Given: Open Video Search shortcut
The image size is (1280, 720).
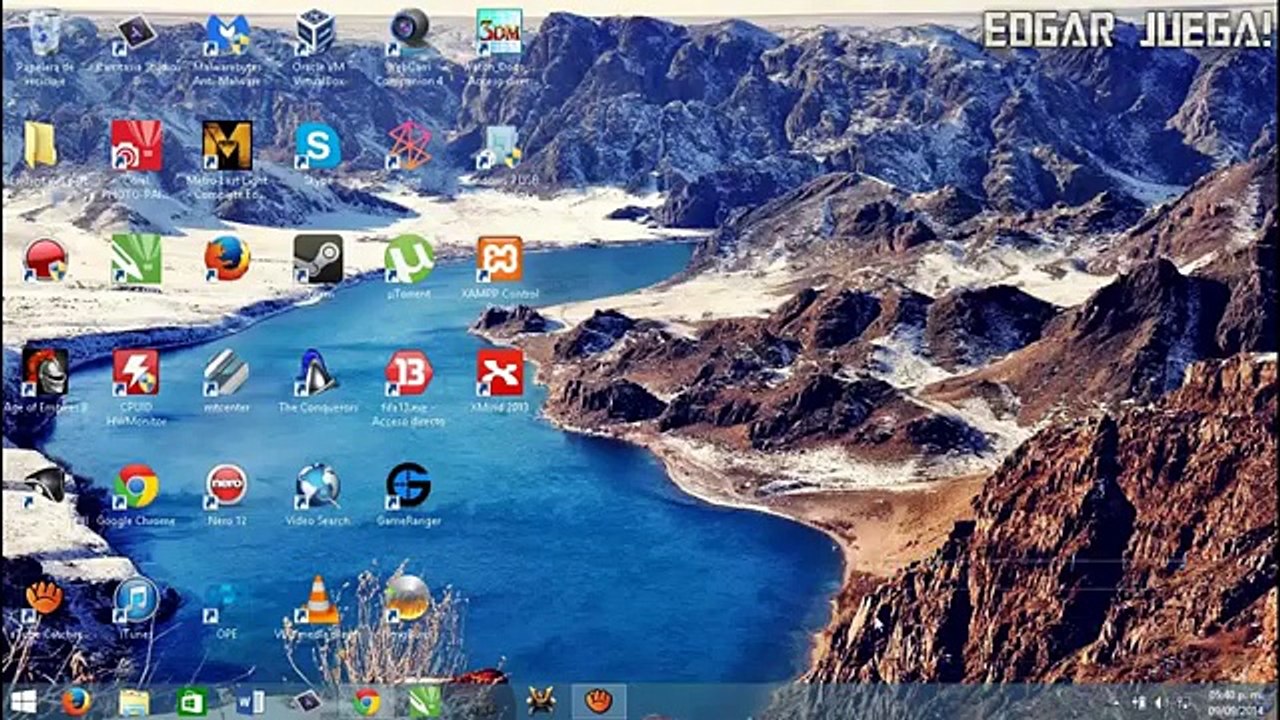Looking at the screenshot, I should [318, 486].
